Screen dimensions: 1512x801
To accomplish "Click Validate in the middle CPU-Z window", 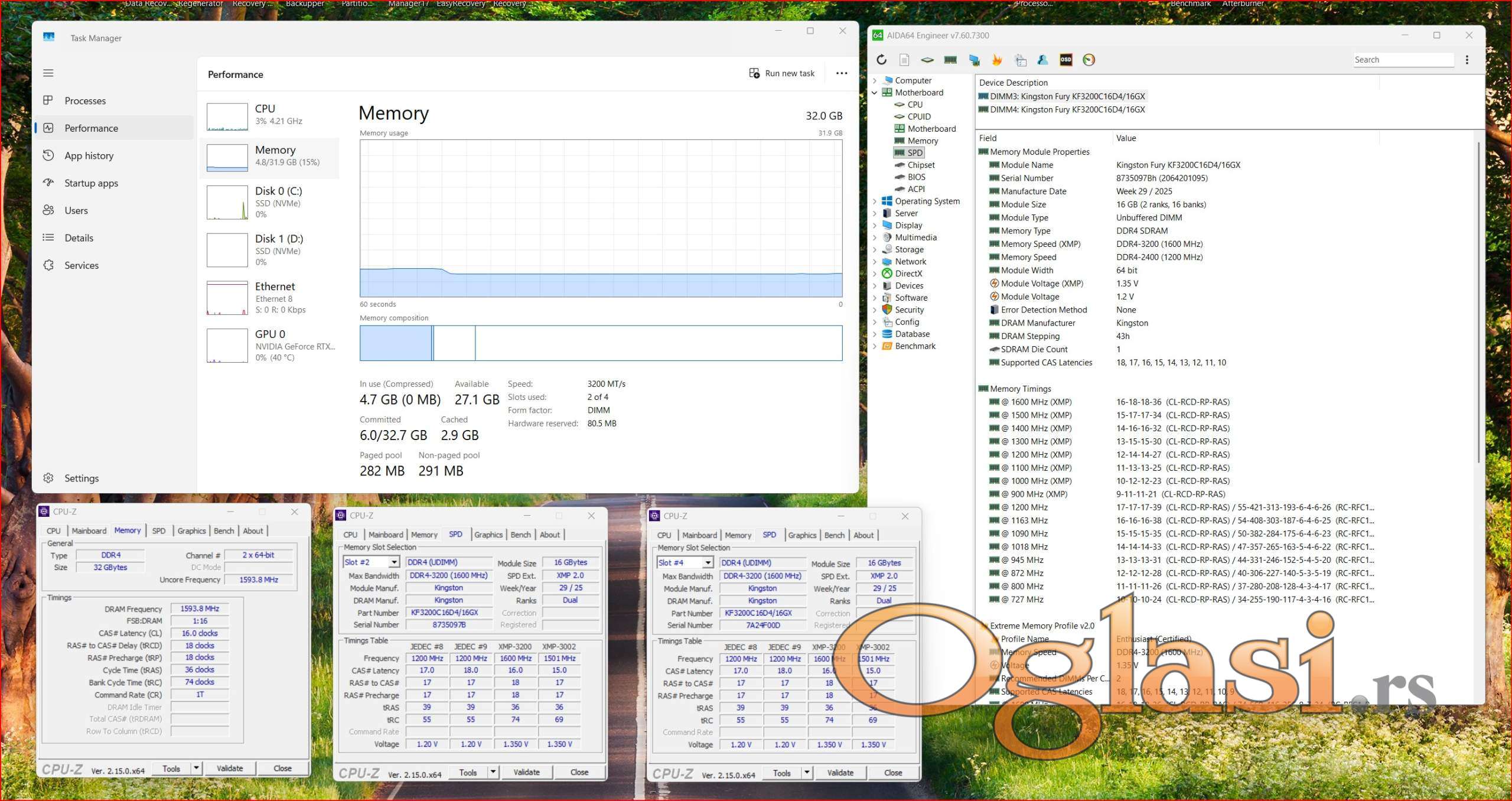I will (526, 772).
